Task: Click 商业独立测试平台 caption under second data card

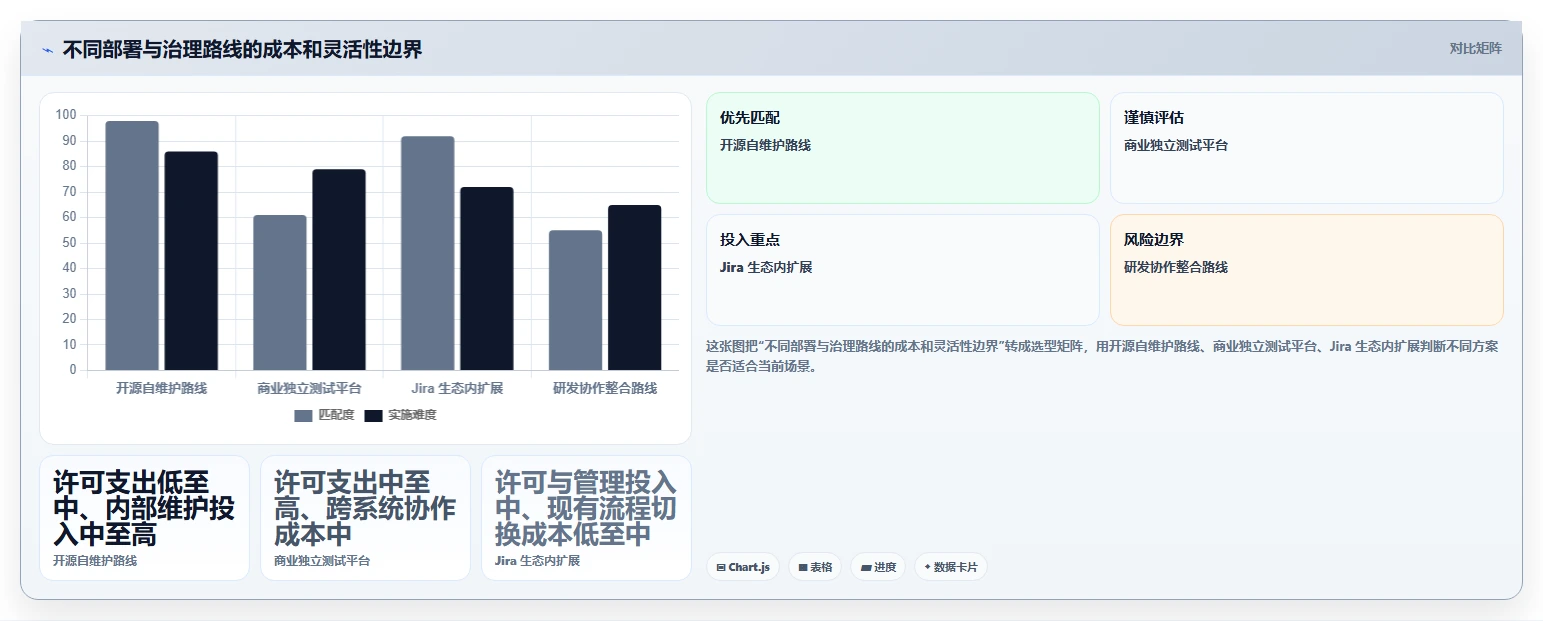Action: [x=322, y=561]
